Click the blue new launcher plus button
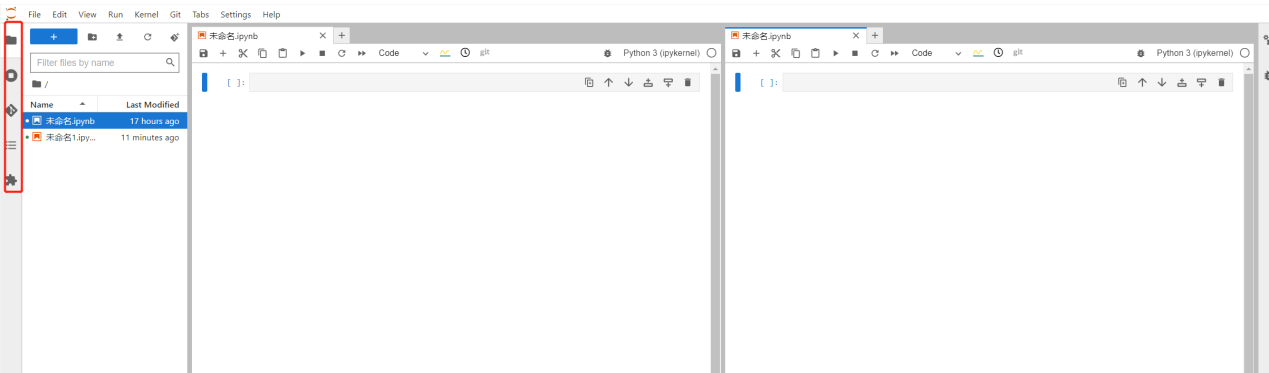 click(x=54, y=37)
